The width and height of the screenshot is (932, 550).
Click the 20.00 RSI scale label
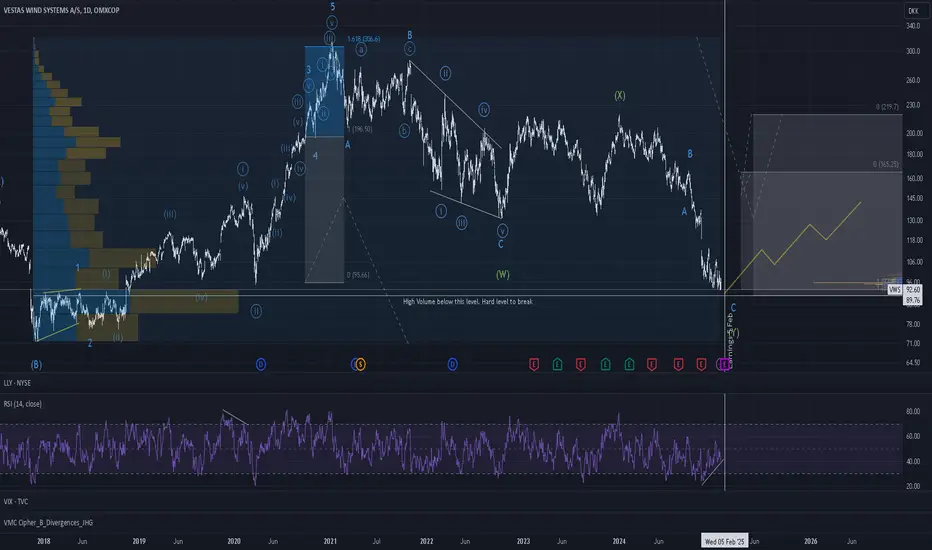coord(913,486)
